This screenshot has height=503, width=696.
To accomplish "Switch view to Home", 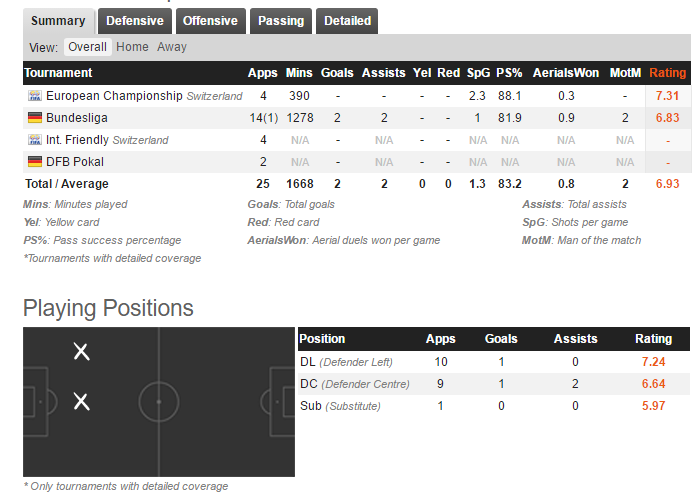I will coord(132,47).
